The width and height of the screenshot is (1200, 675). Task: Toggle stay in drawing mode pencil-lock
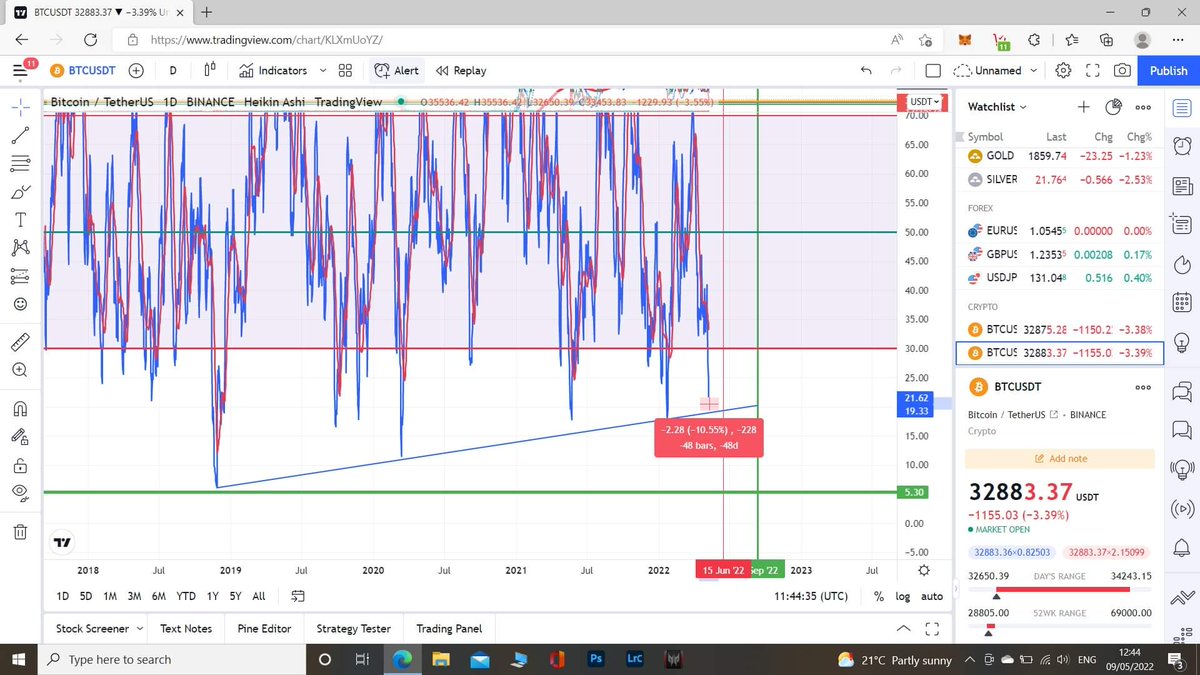tap(21, 436)
